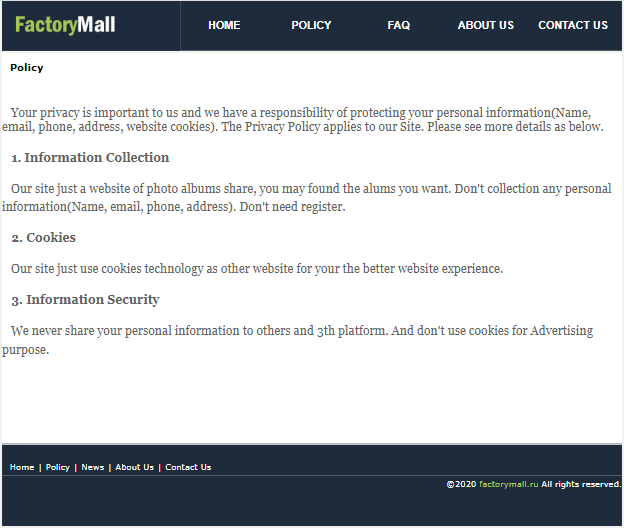The width and height of the screenshot is (624, 528).
Task: Click CONTACT US in the header menu
Action: [573, 25]
